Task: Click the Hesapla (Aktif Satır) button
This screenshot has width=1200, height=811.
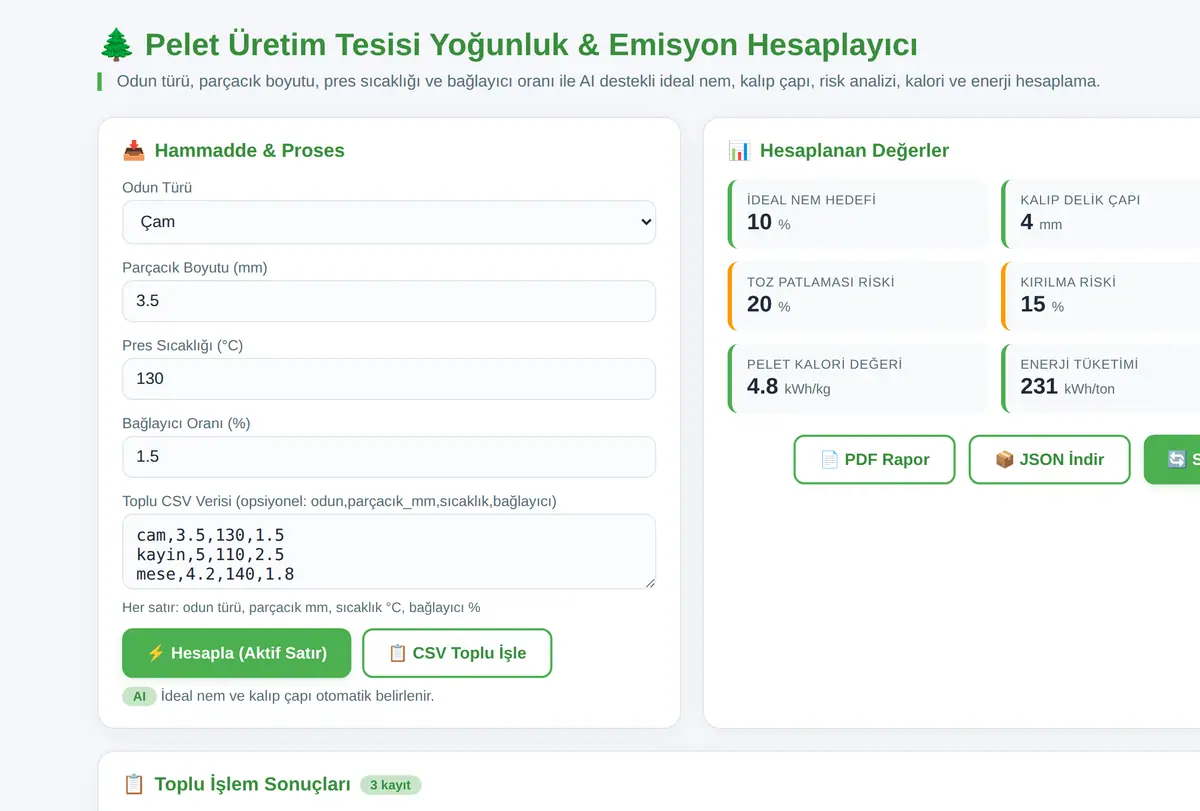Action: pos(237,653)
